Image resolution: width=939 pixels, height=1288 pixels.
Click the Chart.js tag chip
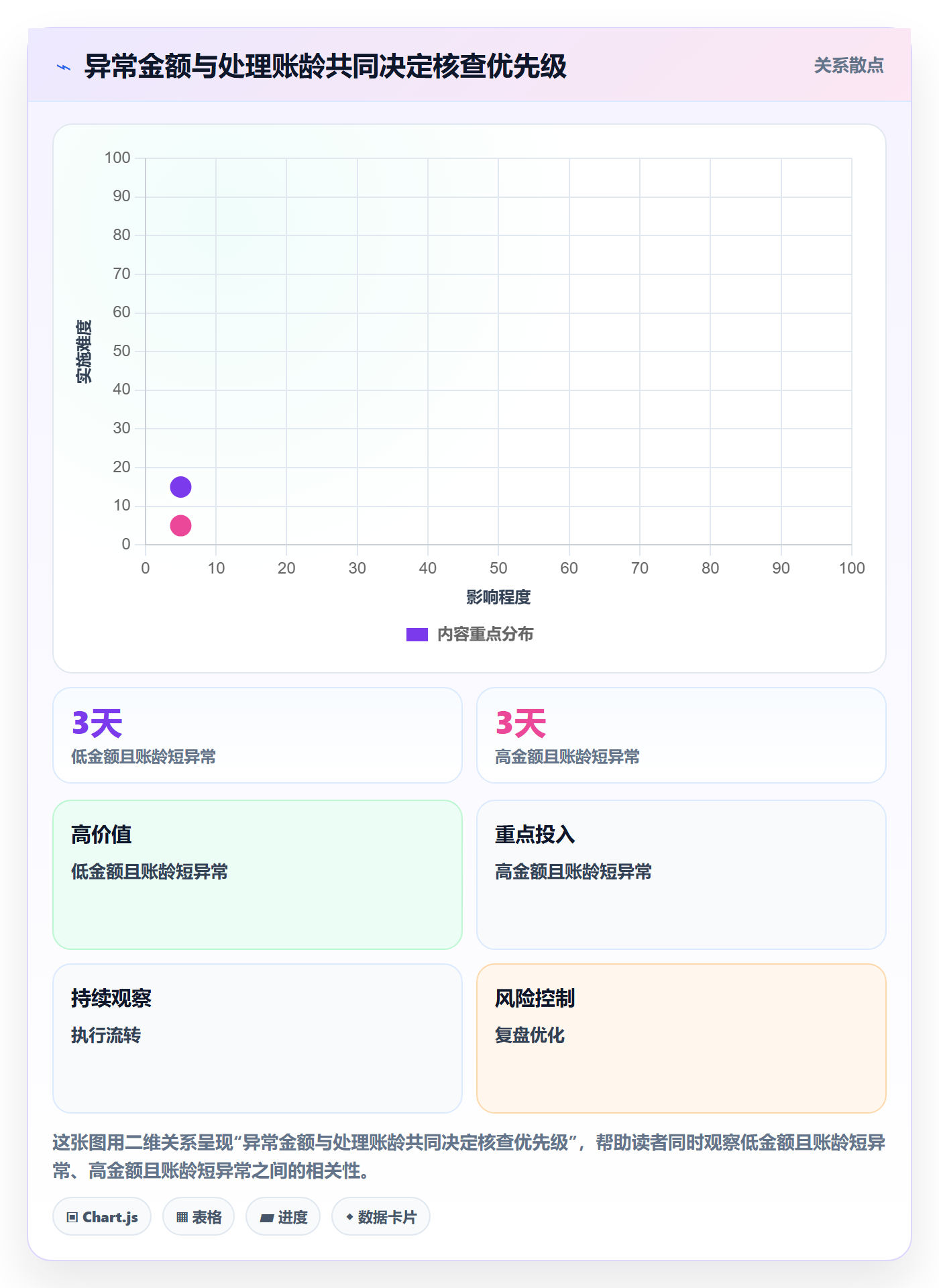click(x=102, y=1217)
